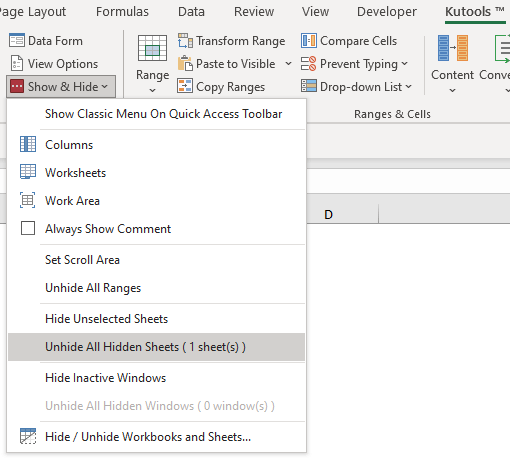Expand the Content dropdown chevron

pyautogui.click(x=452, y=90)
